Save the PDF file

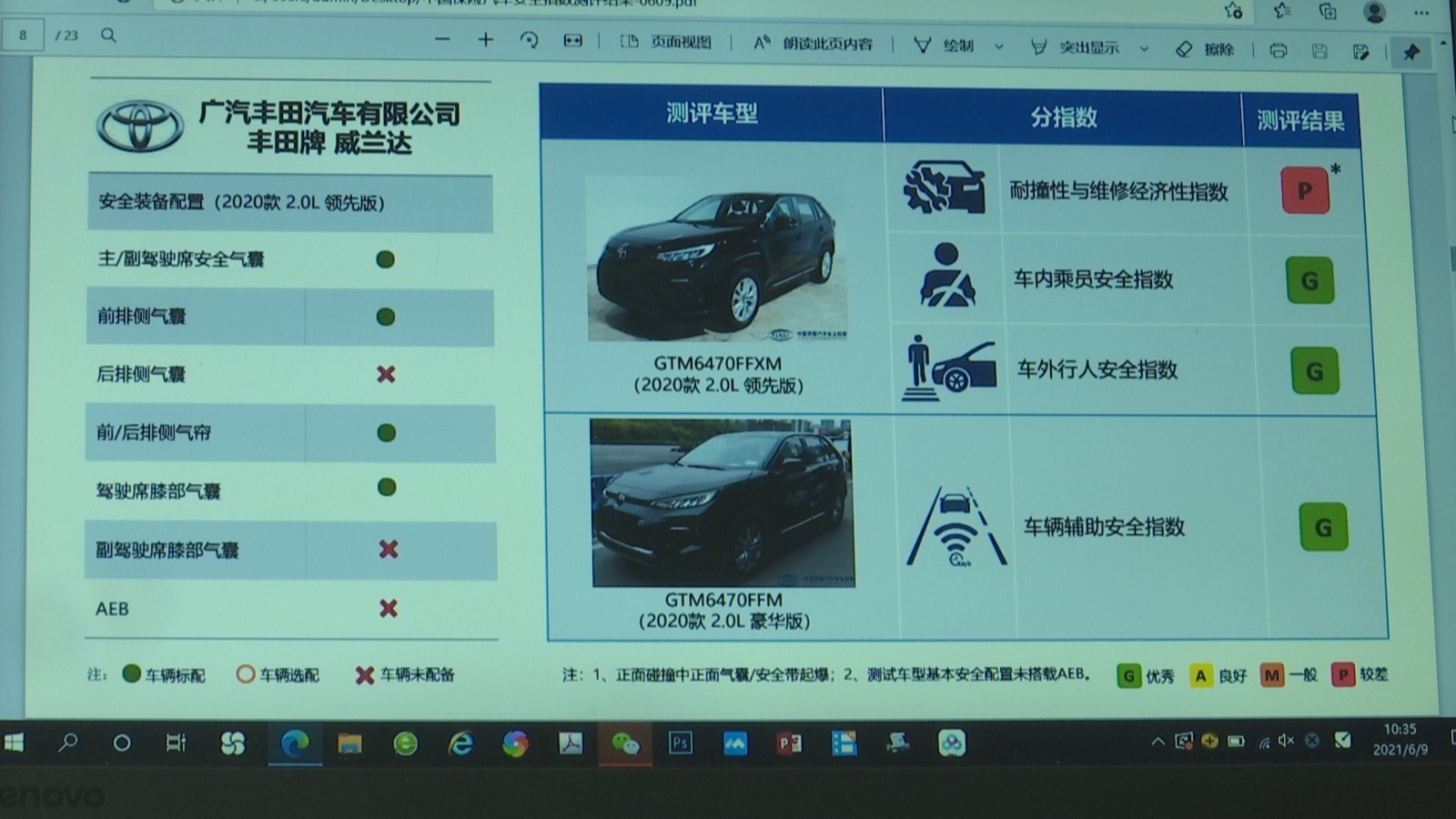(x=1321, y=51)
